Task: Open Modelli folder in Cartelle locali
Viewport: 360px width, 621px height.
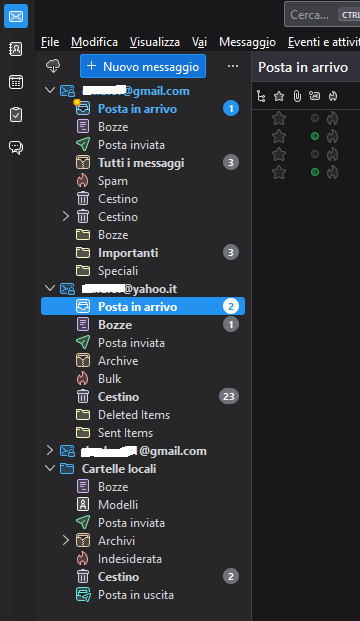Action: point(143,505)
